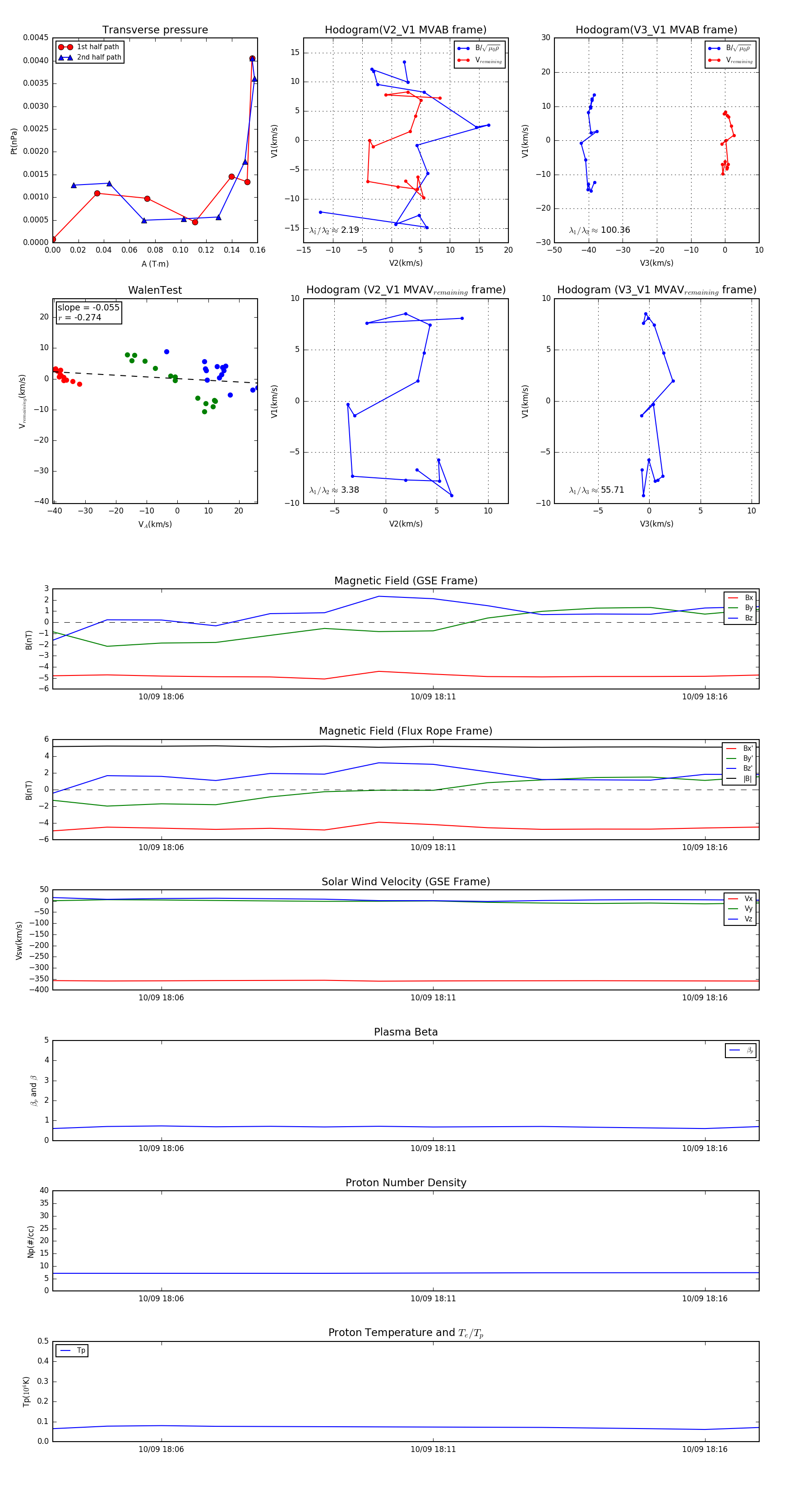
Task: Click the 'V_A(km/s)' axis label of WalenTest
Action: pyautogui.click(x=155, y=524)
